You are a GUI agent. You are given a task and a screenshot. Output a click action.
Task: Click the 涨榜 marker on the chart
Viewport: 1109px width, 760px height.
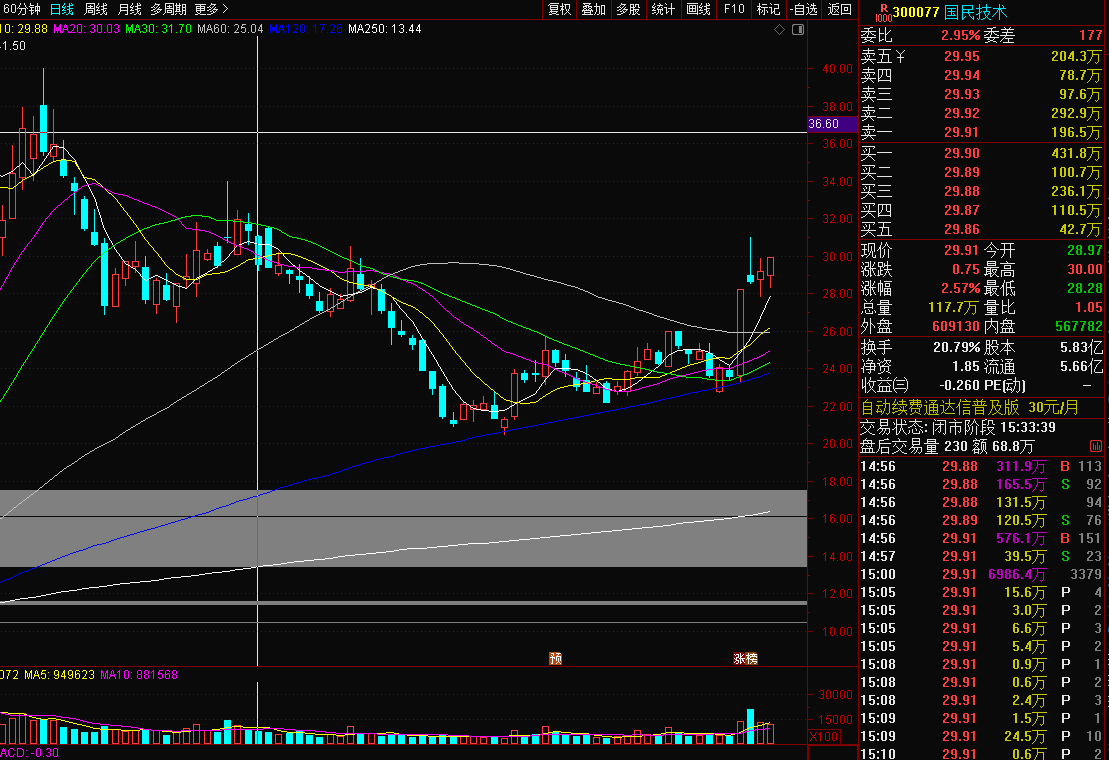(x=745, y=658)
